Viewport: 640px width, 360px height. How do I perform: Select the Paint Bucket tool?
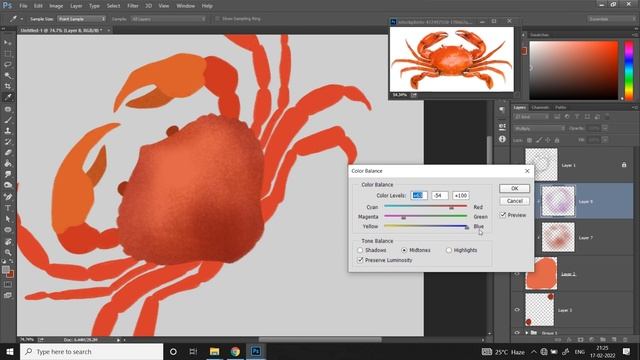(x=8, y=163)
